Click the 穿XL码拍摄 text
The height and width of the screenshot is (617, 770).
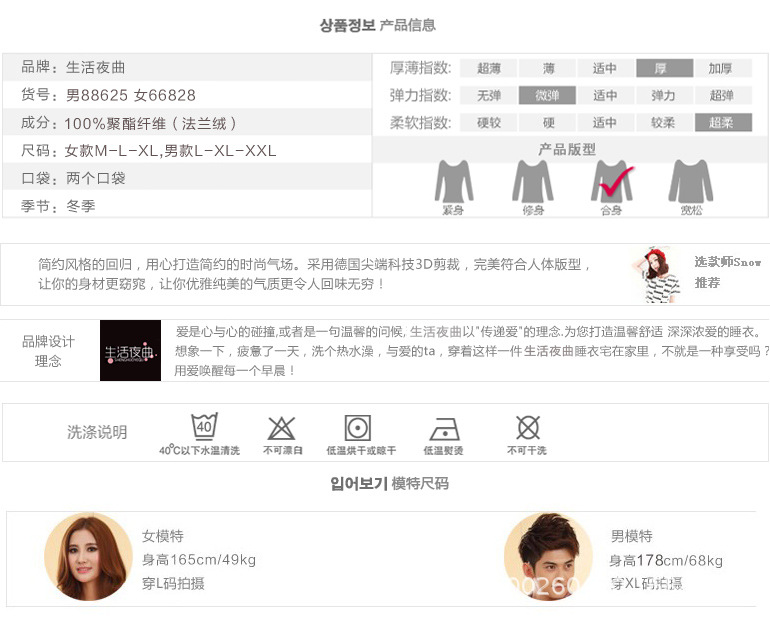click(647, 584)
